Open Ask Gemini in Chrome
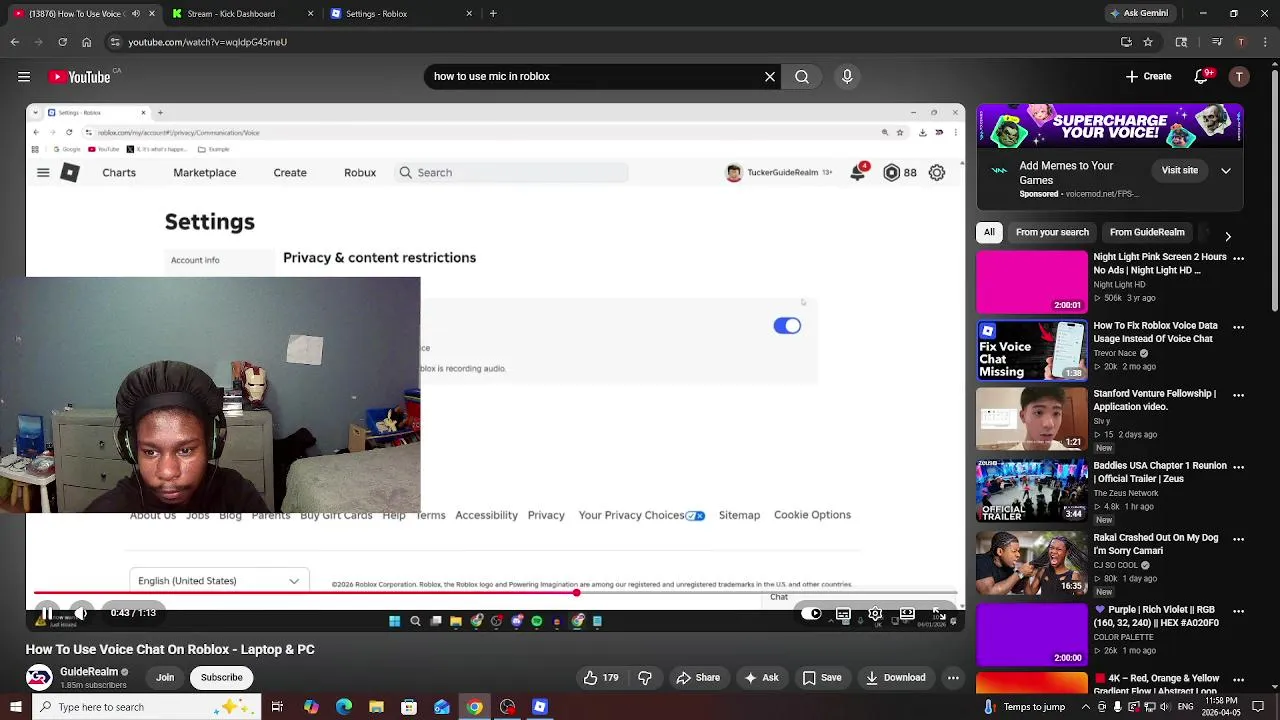This screenshot has width=1280, height=720. 1139,14
